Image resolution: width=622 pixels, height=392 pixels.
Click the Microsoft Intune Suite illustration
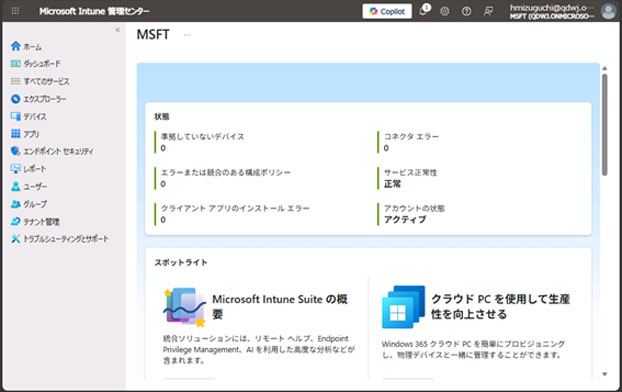pyautogui.click(x=184, y=307)
